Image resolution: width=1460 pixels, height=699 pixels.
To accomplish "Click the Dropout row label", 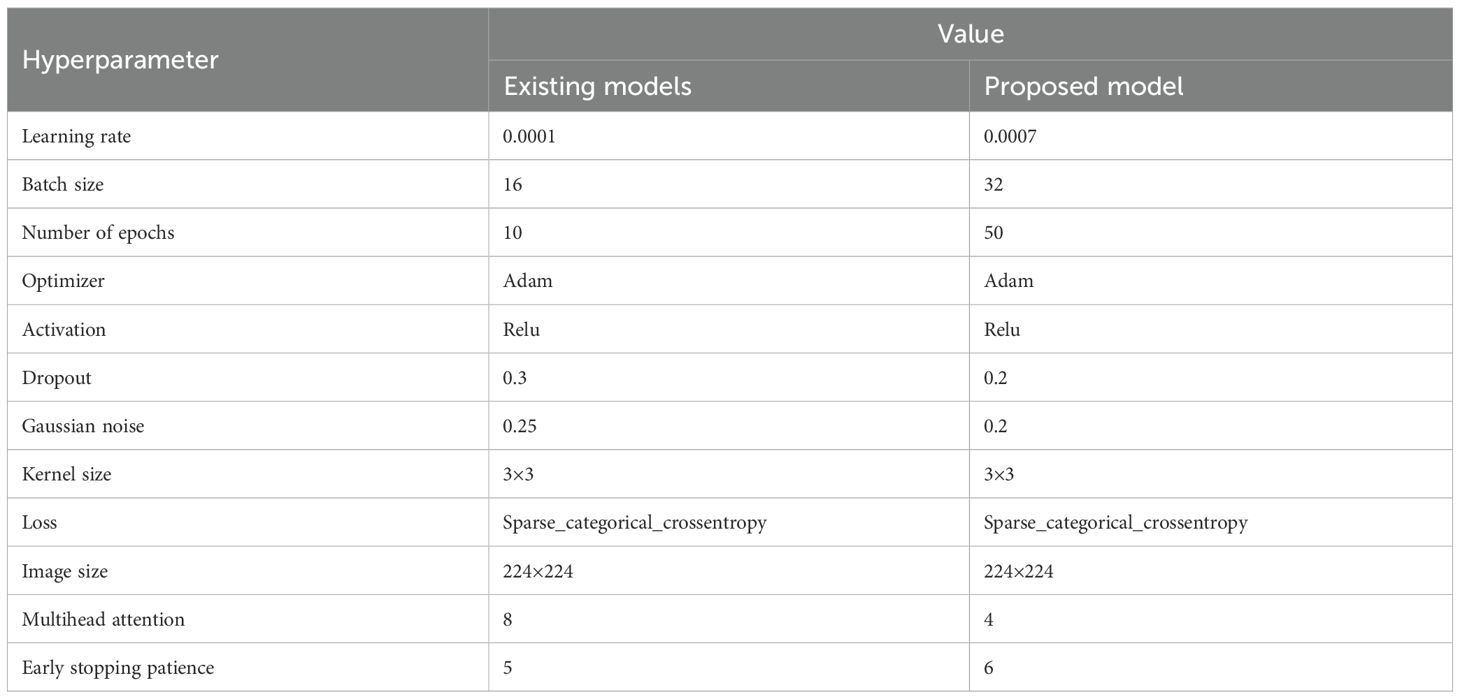I will click(x=58, y=377).
